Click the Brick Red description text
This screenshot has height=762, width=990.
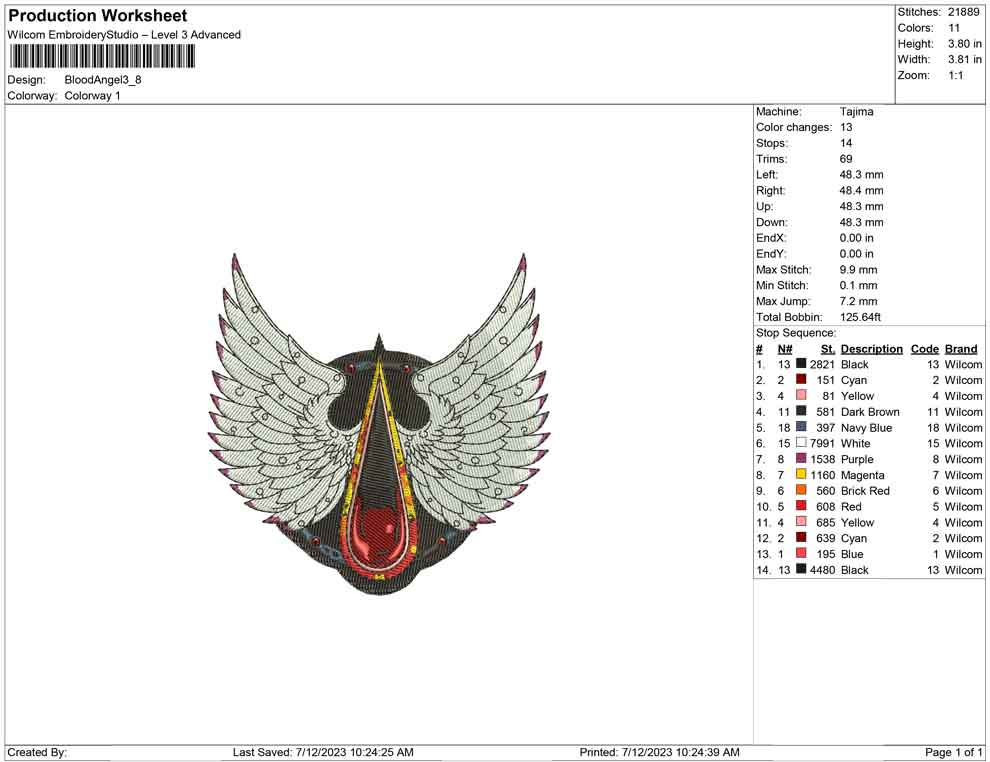tap(865, 491)
